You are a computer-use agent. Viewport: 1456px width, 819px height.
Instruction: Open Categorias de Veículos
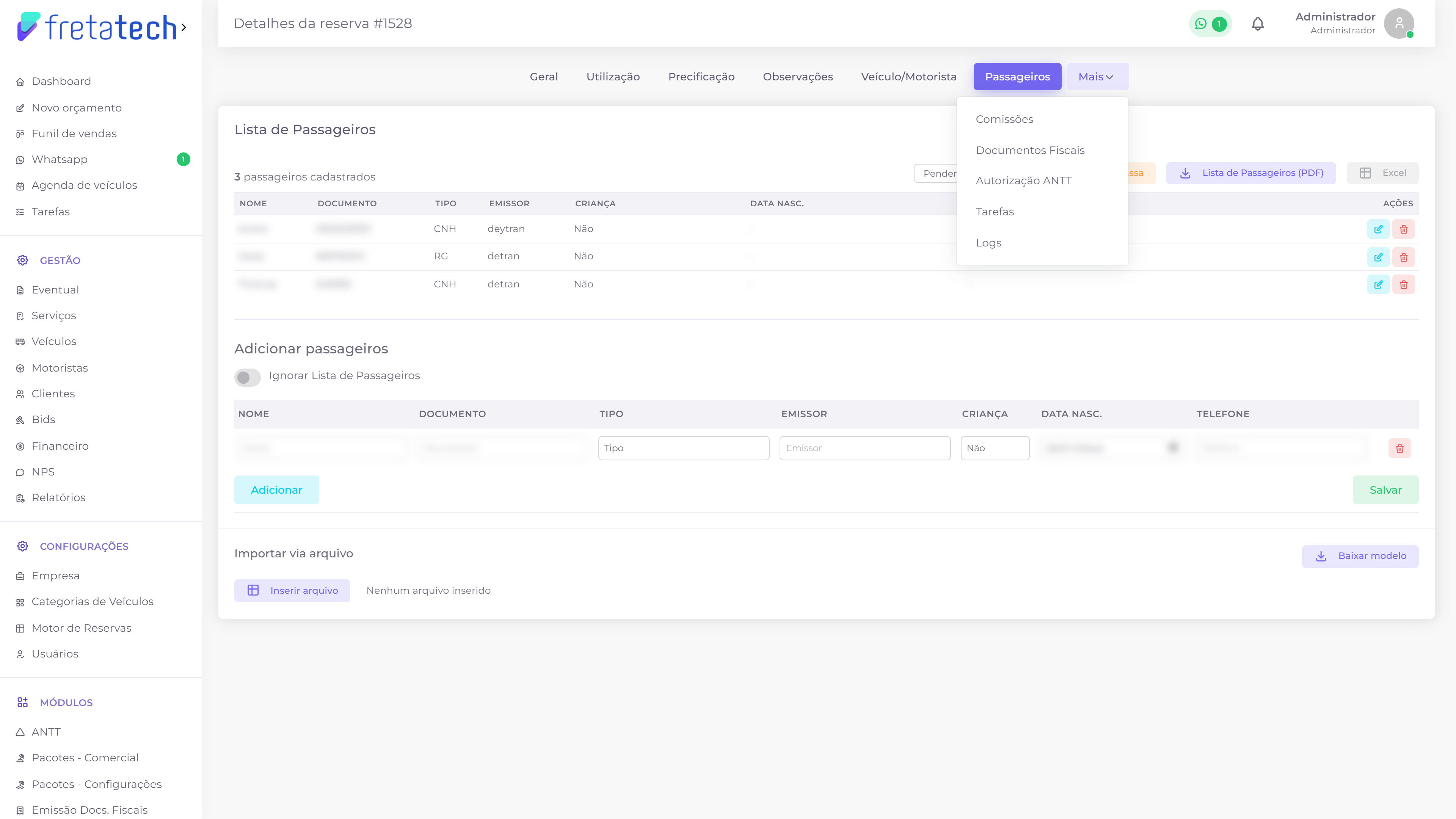92,601
